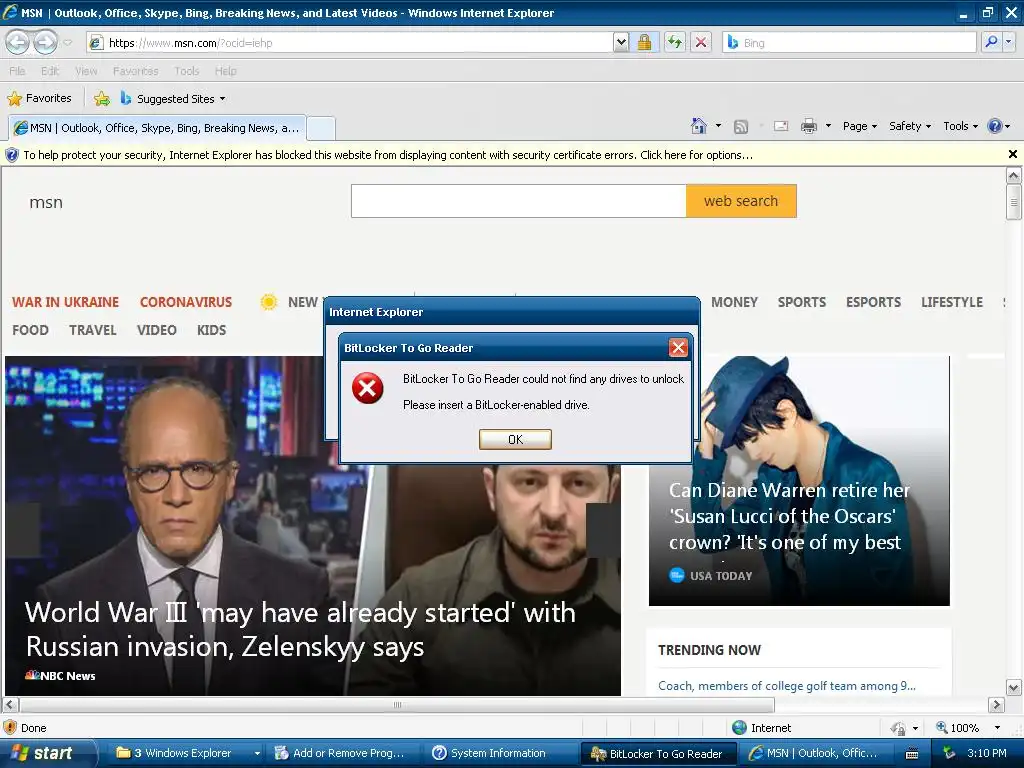Open the Edit menu
Image resolution: width=1024 pixels, height=768 pixels.
point(50,71)
